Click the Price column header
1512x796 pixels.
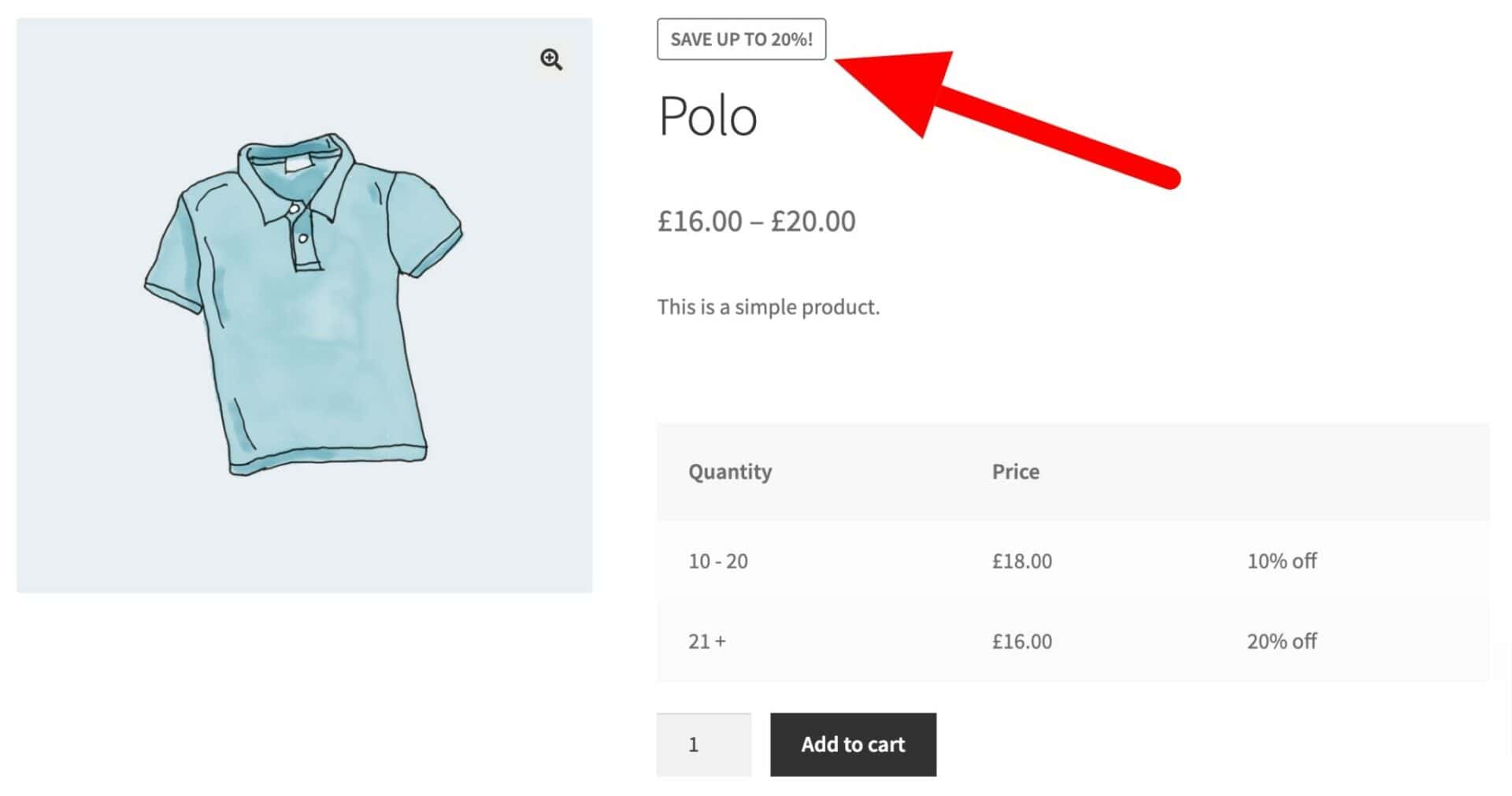coord(1015,472)
